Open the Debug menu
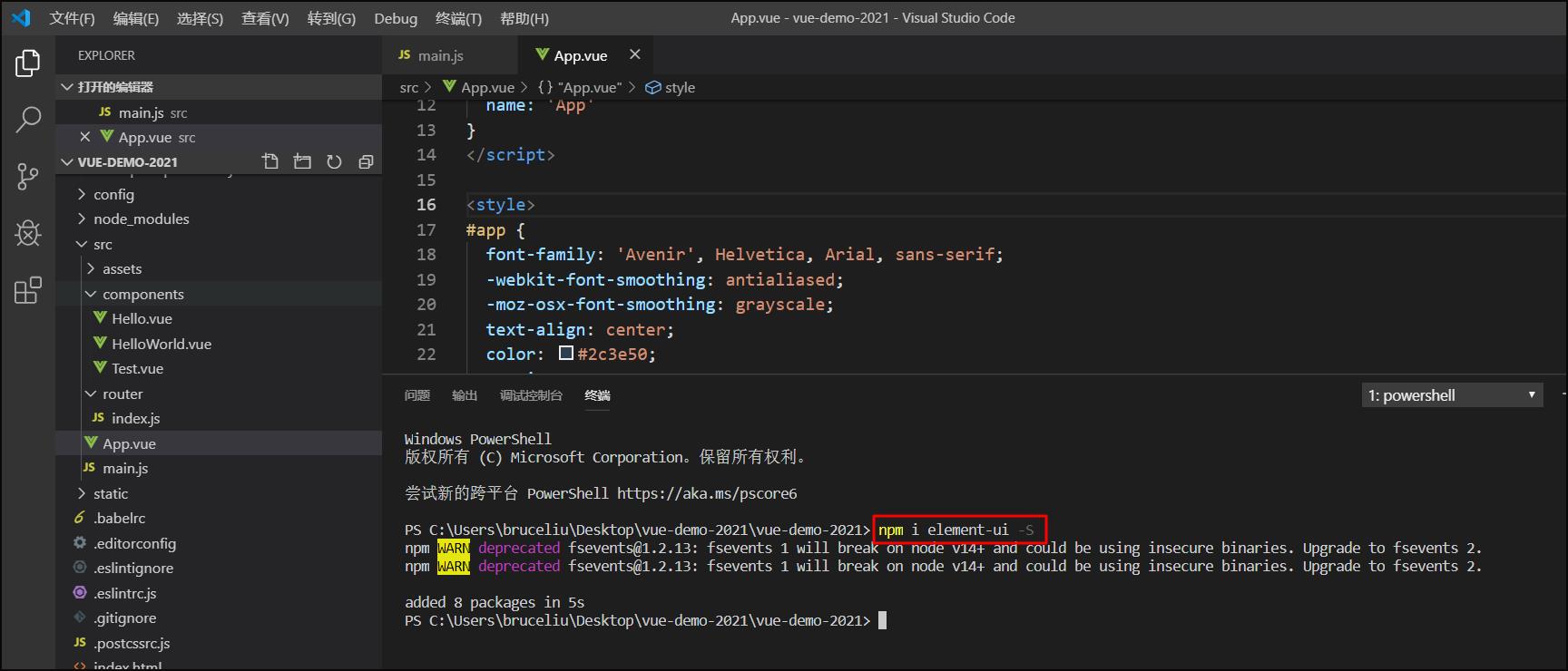The height and width of the screenshot is (671, 1568). (396, 18)
